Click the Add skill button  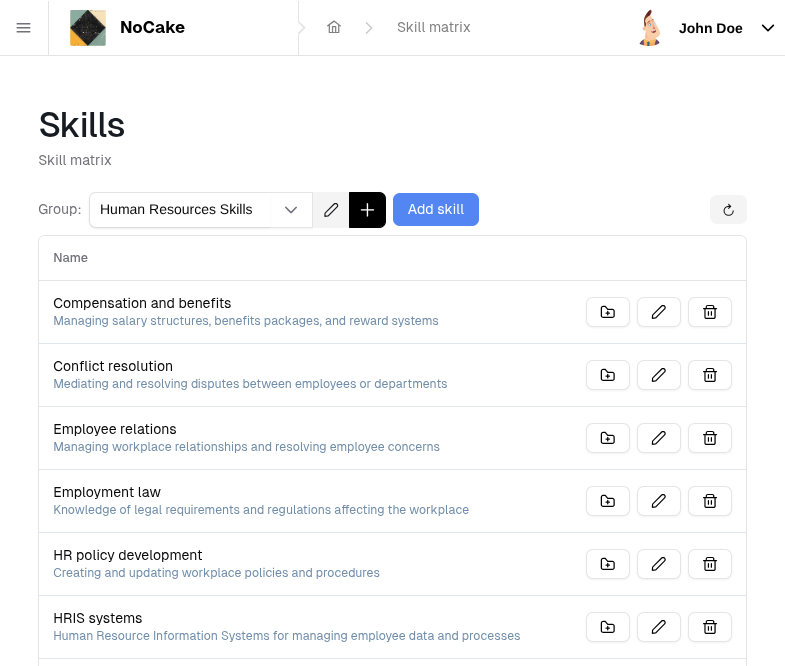[436, 209]
